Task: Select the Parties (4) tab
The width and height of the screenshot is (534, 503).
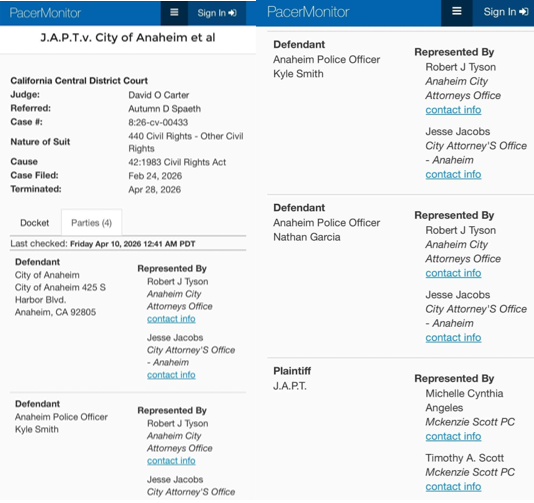Action: [x=91, y=223]
